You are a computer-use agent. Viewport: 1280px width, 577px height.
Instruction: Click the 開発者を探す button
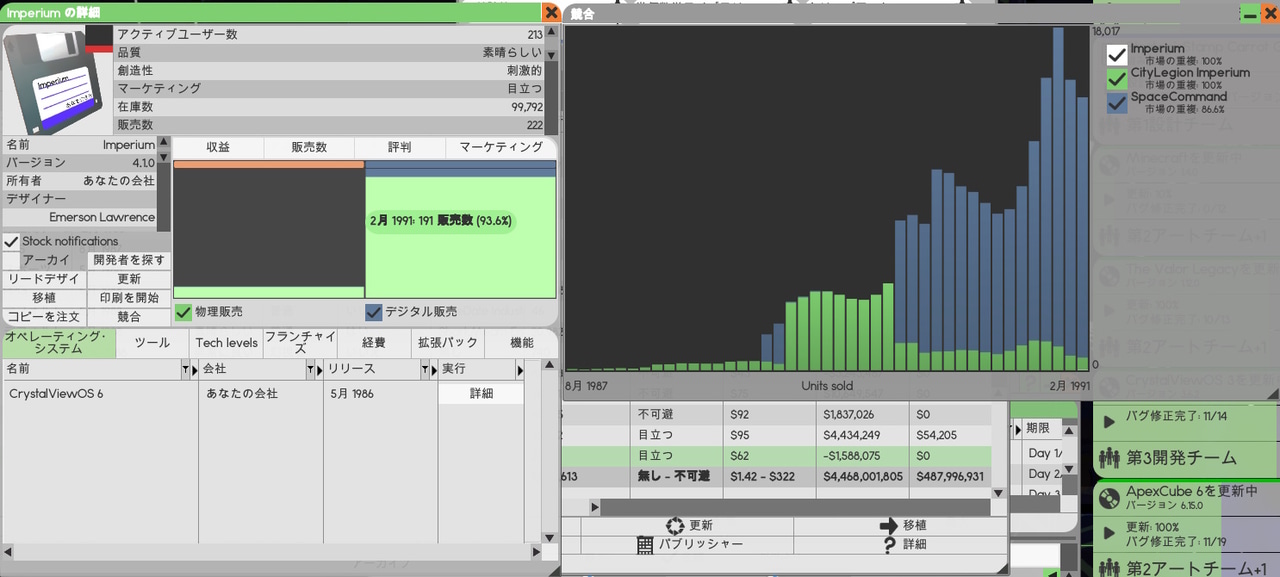[x=129, y=261]
